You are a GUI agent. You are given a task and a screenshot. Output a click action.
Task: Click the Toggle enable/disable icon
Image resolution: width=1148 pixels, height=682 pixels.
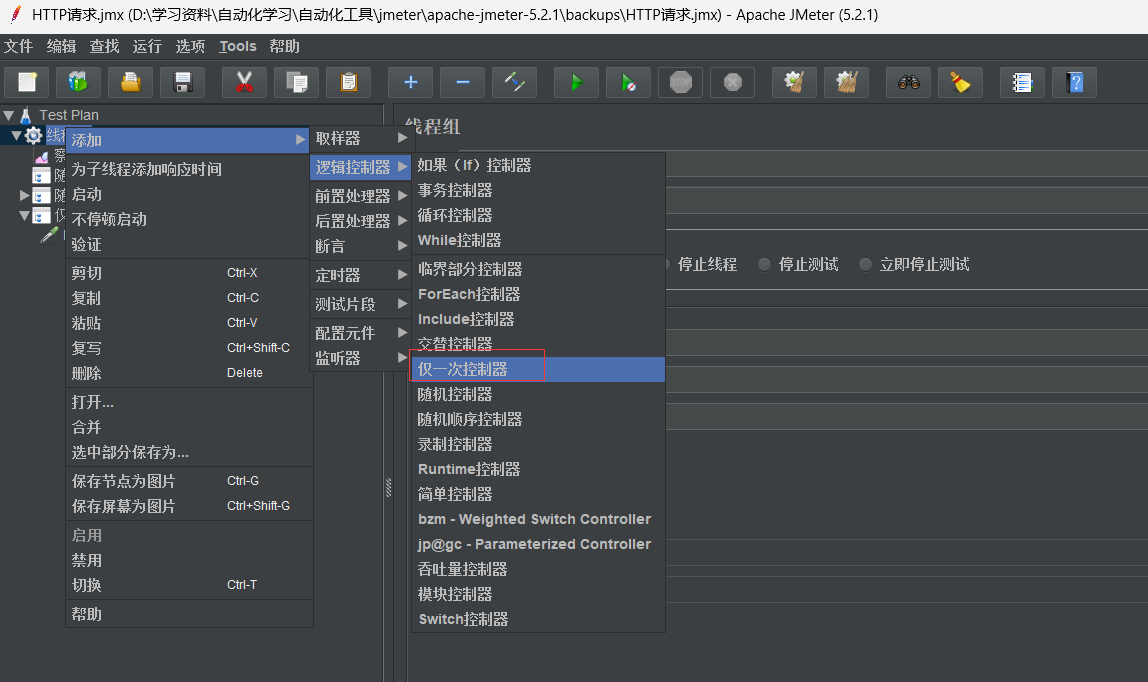[x=515, y=82]
